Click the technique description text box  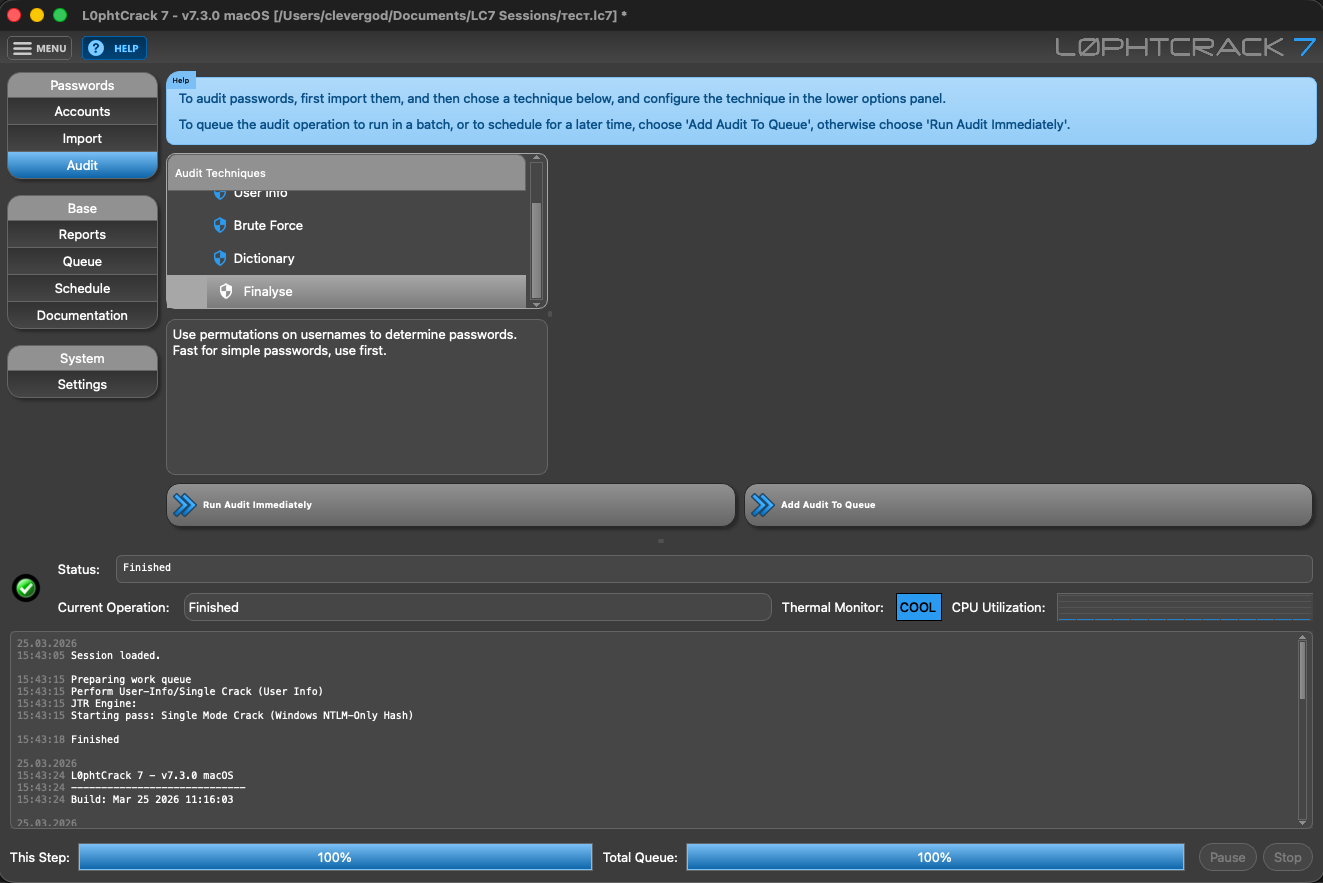click(357, 397)
